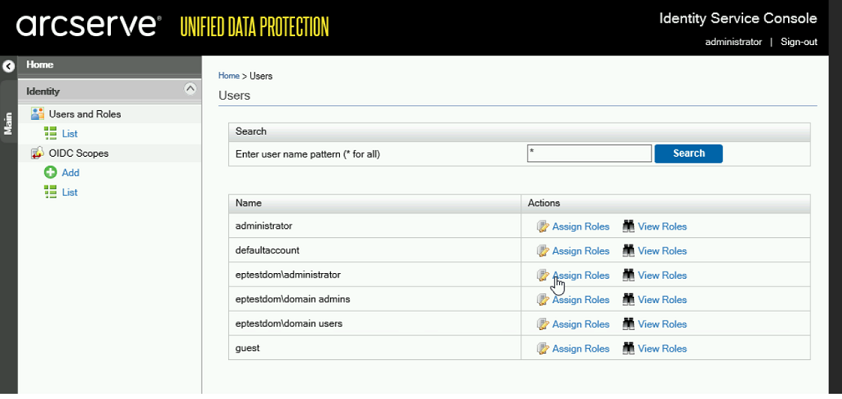
Task: Collapse the sidebar with the round arrow button
Action: click(8, 67)
